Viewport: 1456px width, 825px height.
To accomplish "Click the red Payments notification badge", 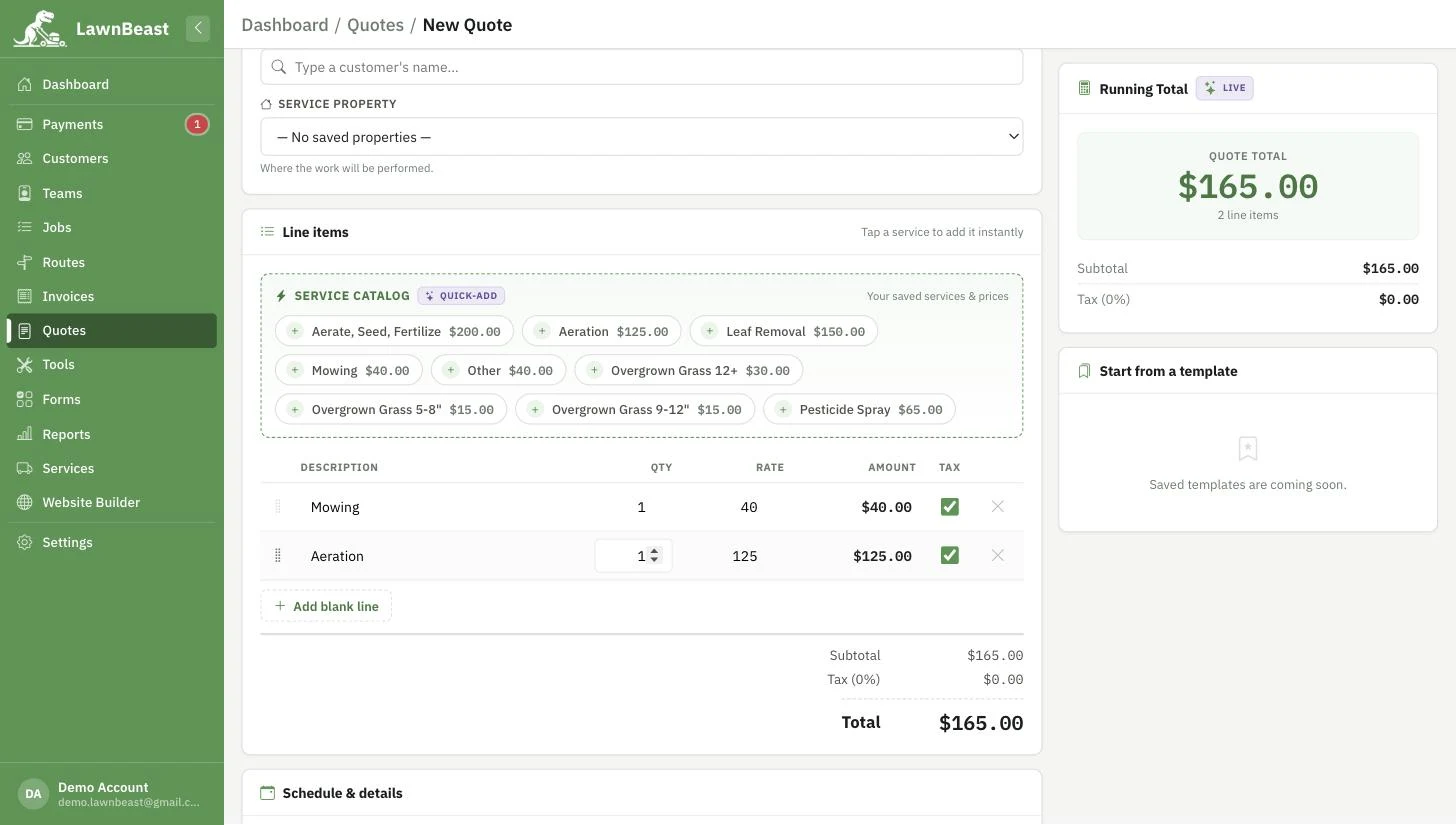I will [197, 124].
